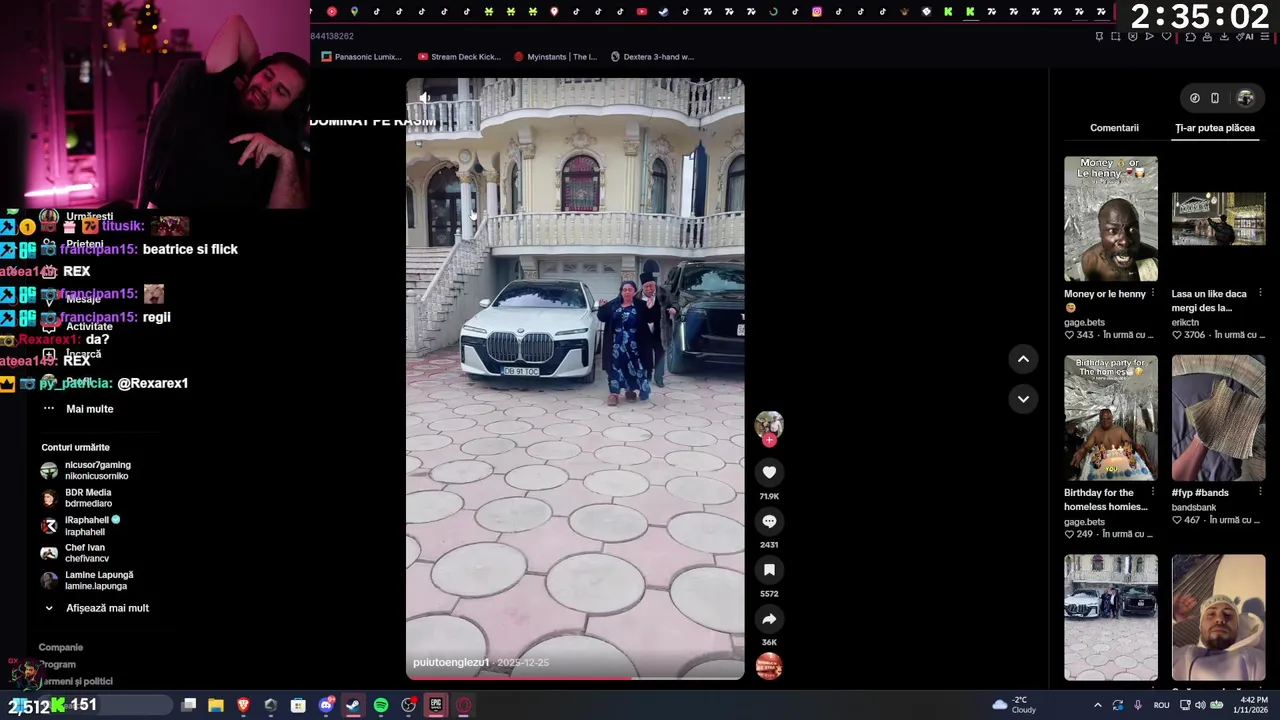Open the browser AI assistant icon
The width and height of the screenshot is (1280, 720).
[x=1245, y=37]
